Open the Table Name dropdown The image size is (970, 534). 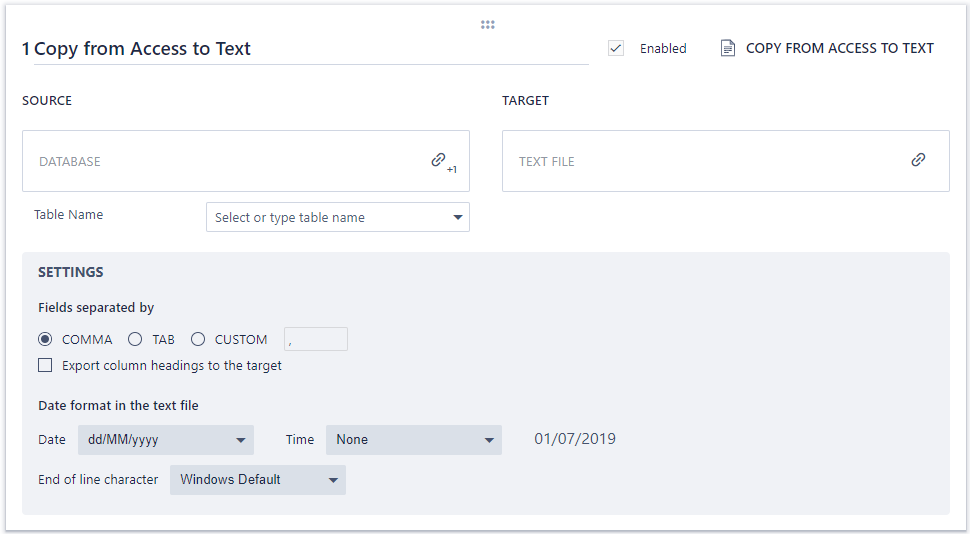coord(337,217)
